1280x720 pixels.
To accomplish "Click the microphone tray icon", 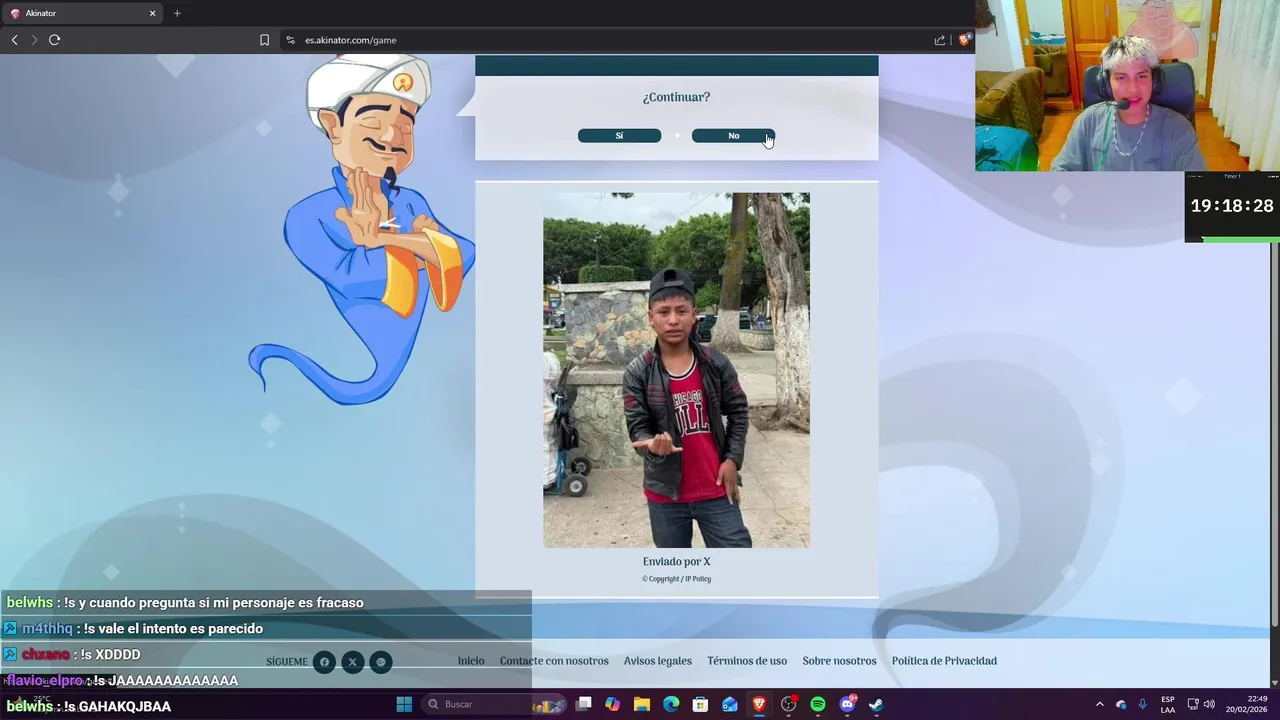I will coord(1142,704).
